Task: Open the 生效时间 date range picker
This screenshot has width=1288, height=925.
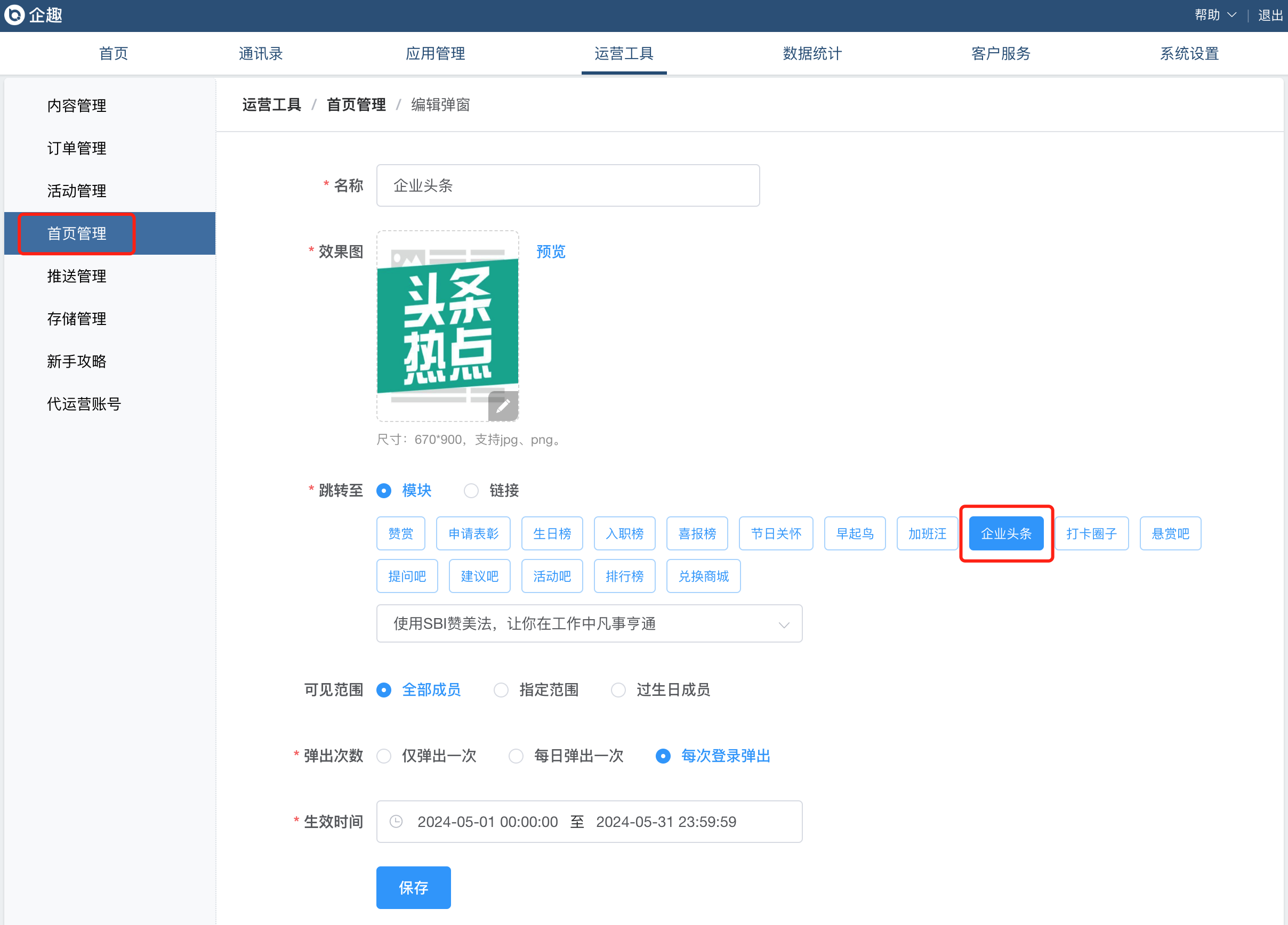Action: coord(589,821)
